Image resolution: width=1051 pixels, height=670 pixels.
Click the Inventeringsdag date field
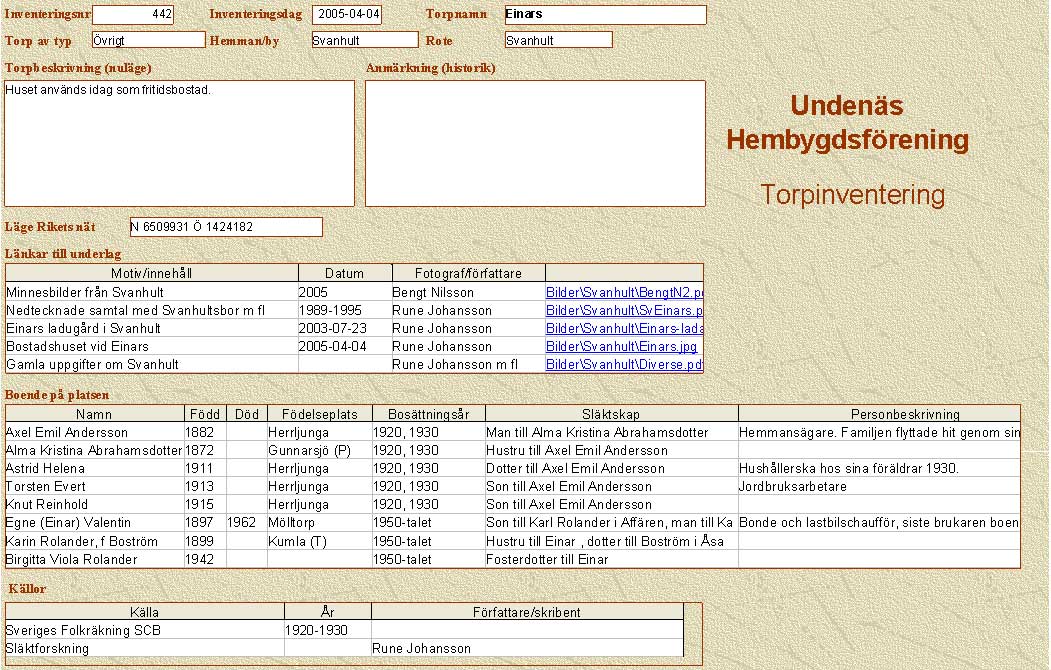pos(347,15)
